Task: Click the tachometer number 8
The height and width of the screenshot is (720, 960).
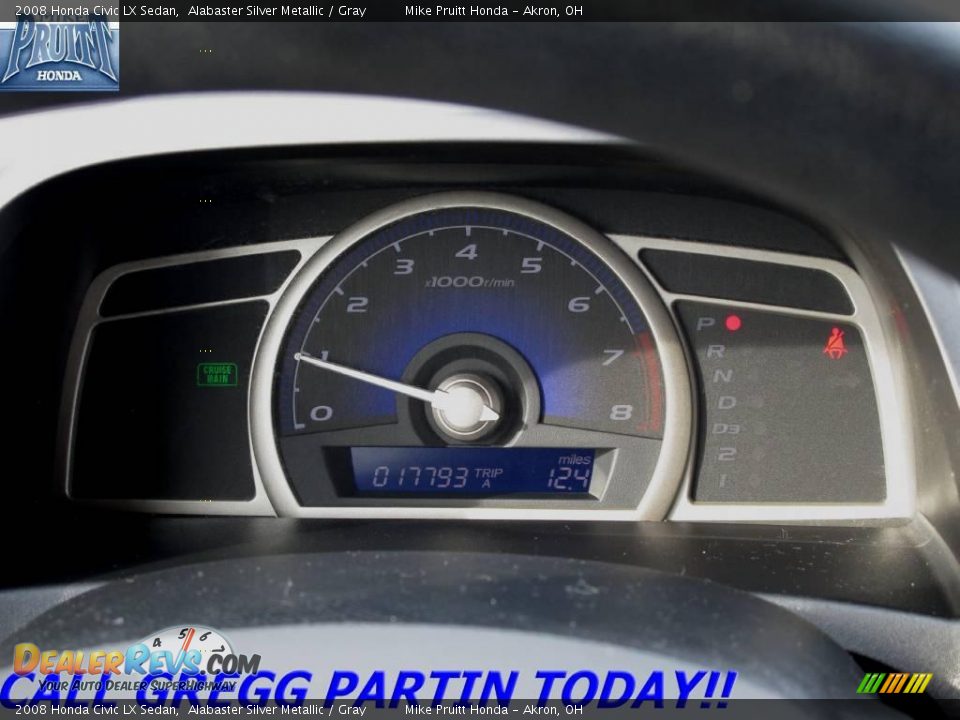Action: (x=621, y=412)
